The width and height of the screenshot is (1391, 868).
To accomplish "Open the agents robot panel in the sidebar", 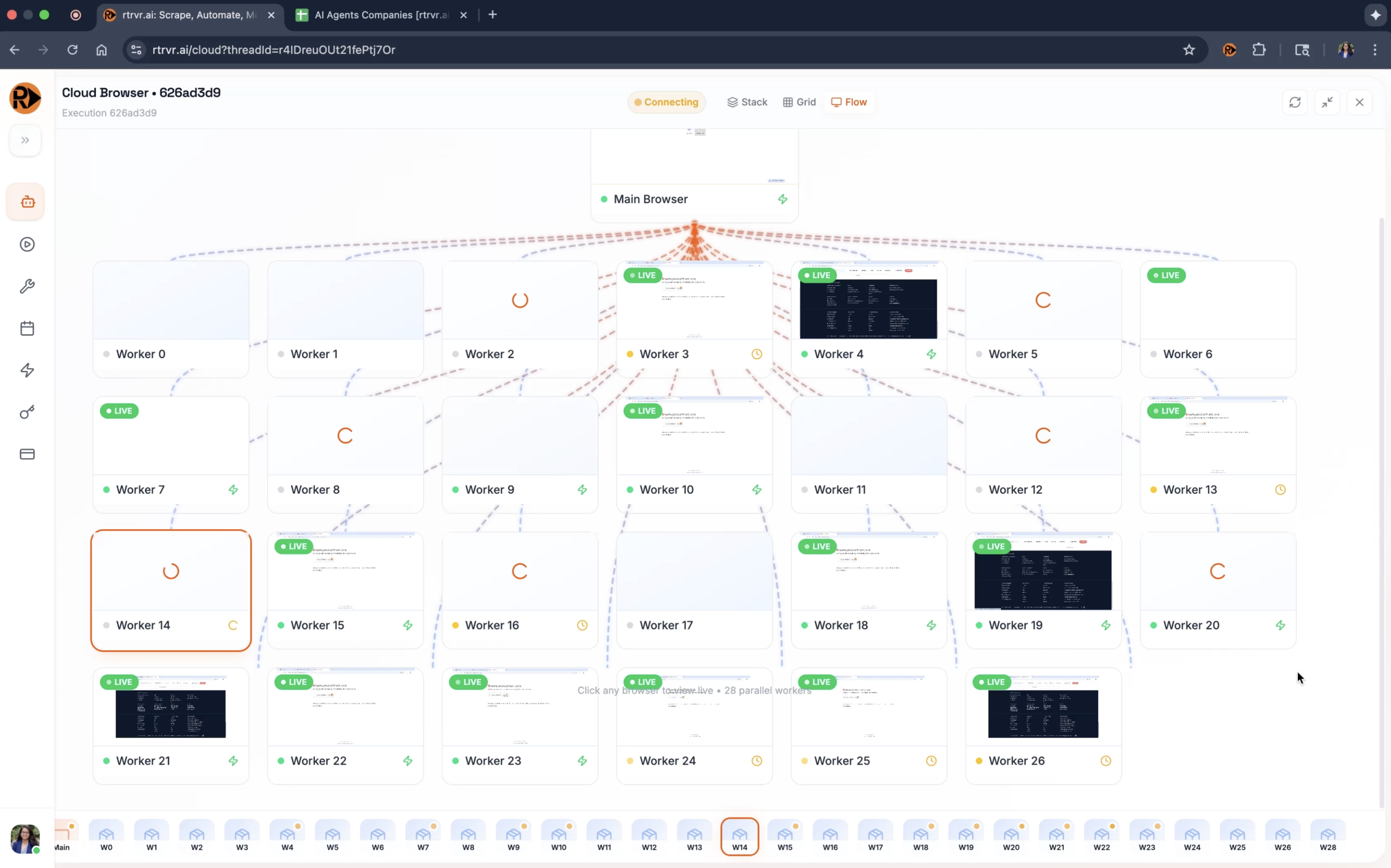I will tap(26, 202).
